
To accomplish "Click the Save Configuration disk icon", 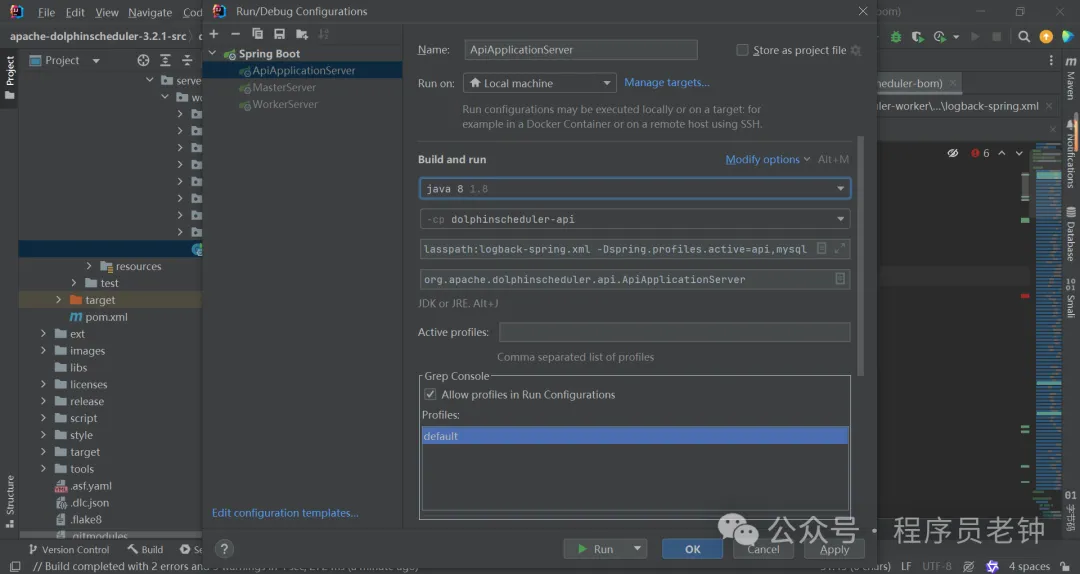I will coord(279,34).
